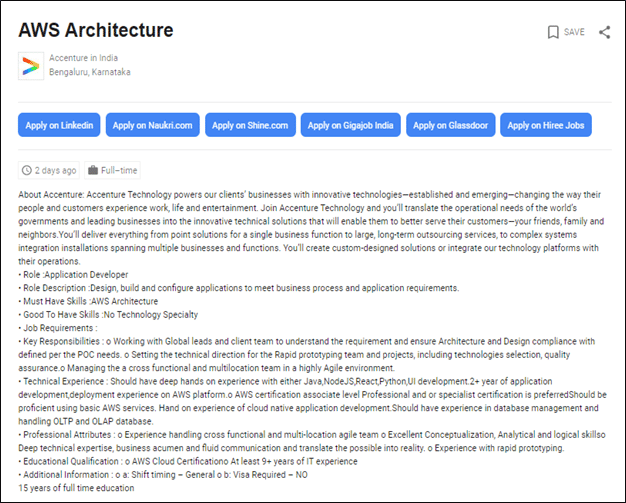This screenshot has width=626, height=503.
Task: Click the clock icon beside 2 days ago
Action: pyautogui.click(x=27, y=170)
